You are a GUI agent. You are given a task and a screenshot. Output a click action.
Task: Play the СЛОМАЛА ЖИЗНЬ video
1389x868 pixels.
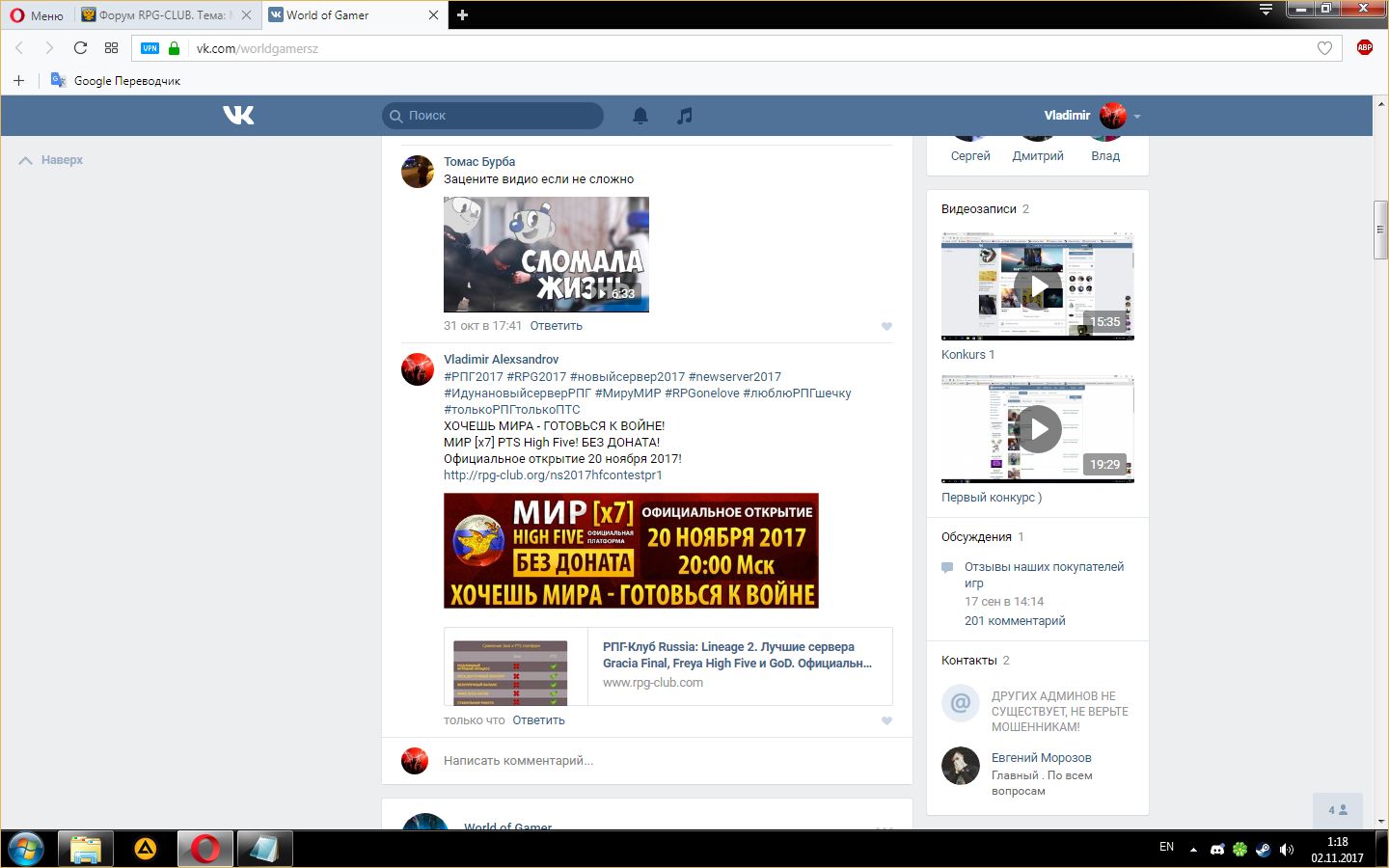pyautogui.click(x=546, y=255)
